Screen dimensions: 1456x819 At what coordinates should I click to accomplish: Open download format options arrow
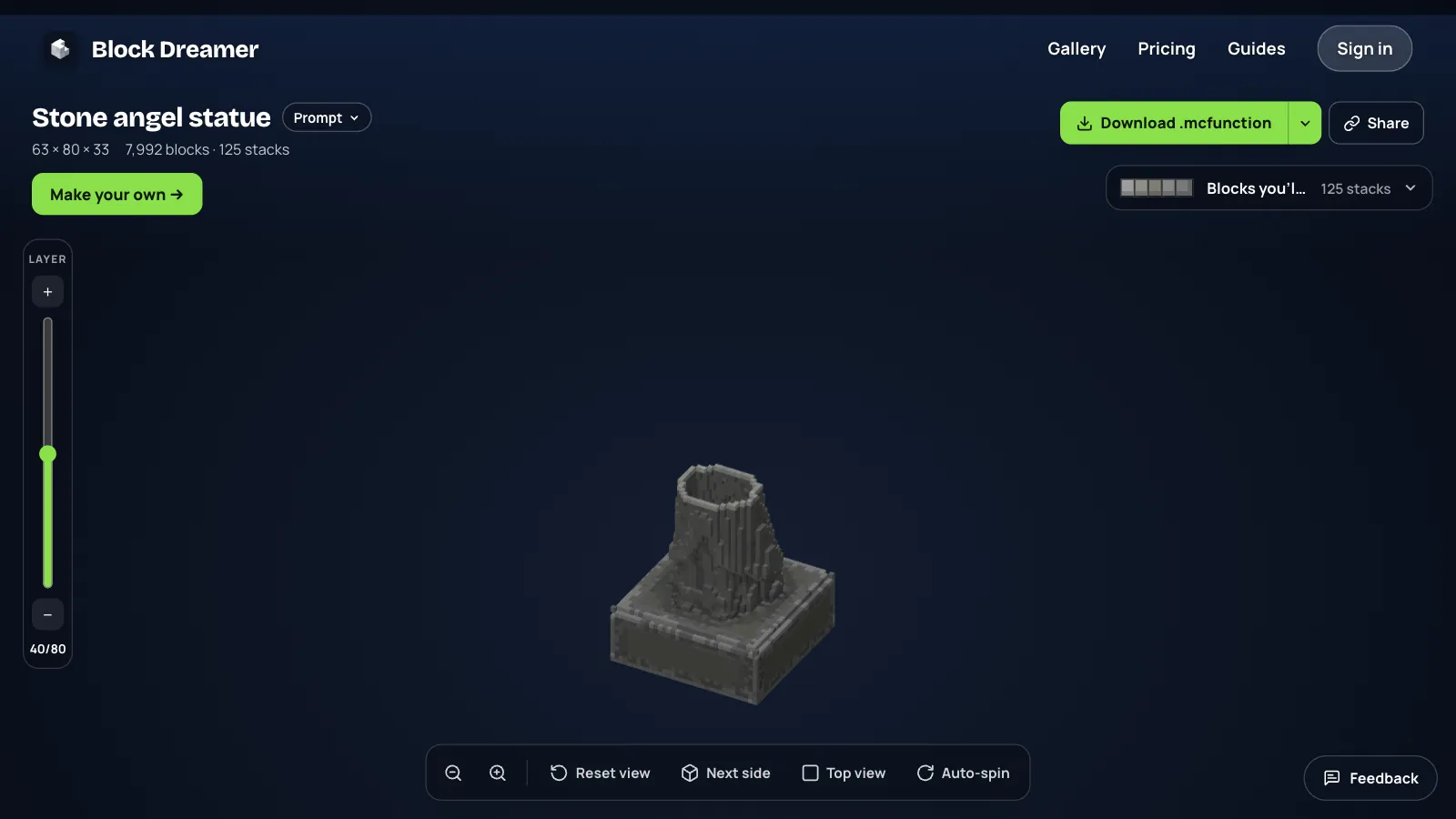[1305, 123]
